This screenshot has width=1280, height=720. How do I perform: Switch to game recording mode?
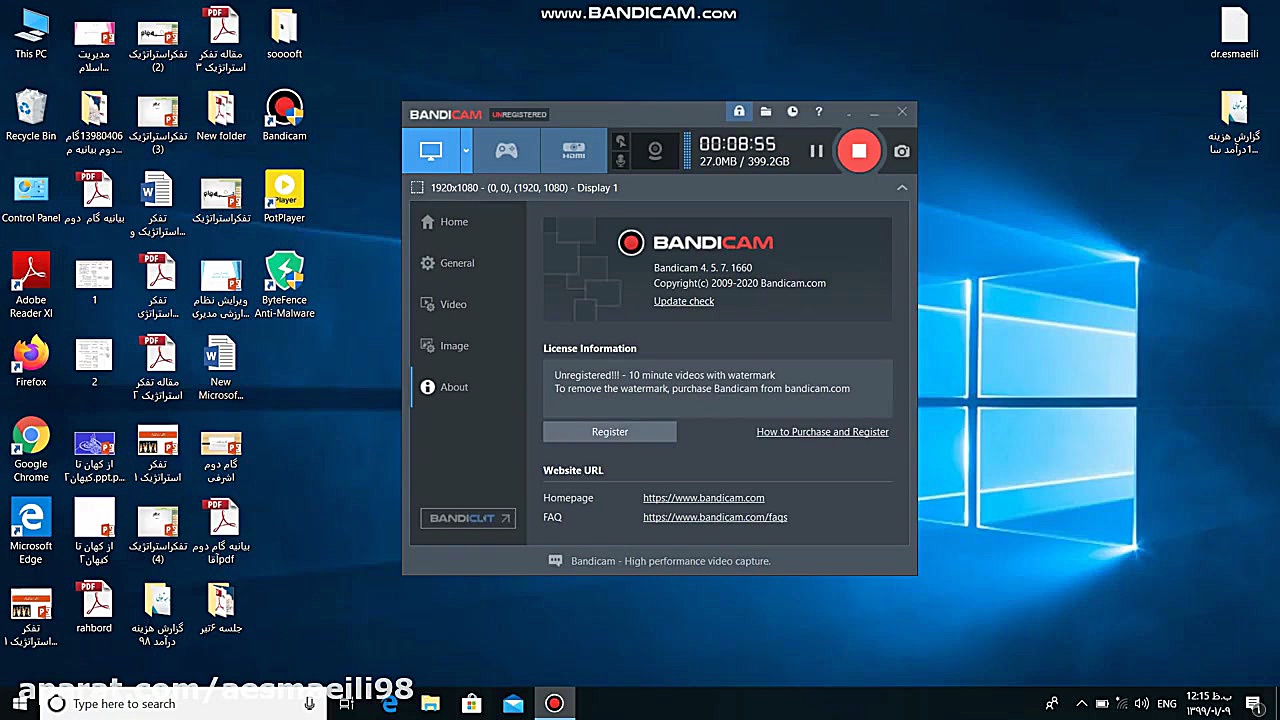(507, 151)
